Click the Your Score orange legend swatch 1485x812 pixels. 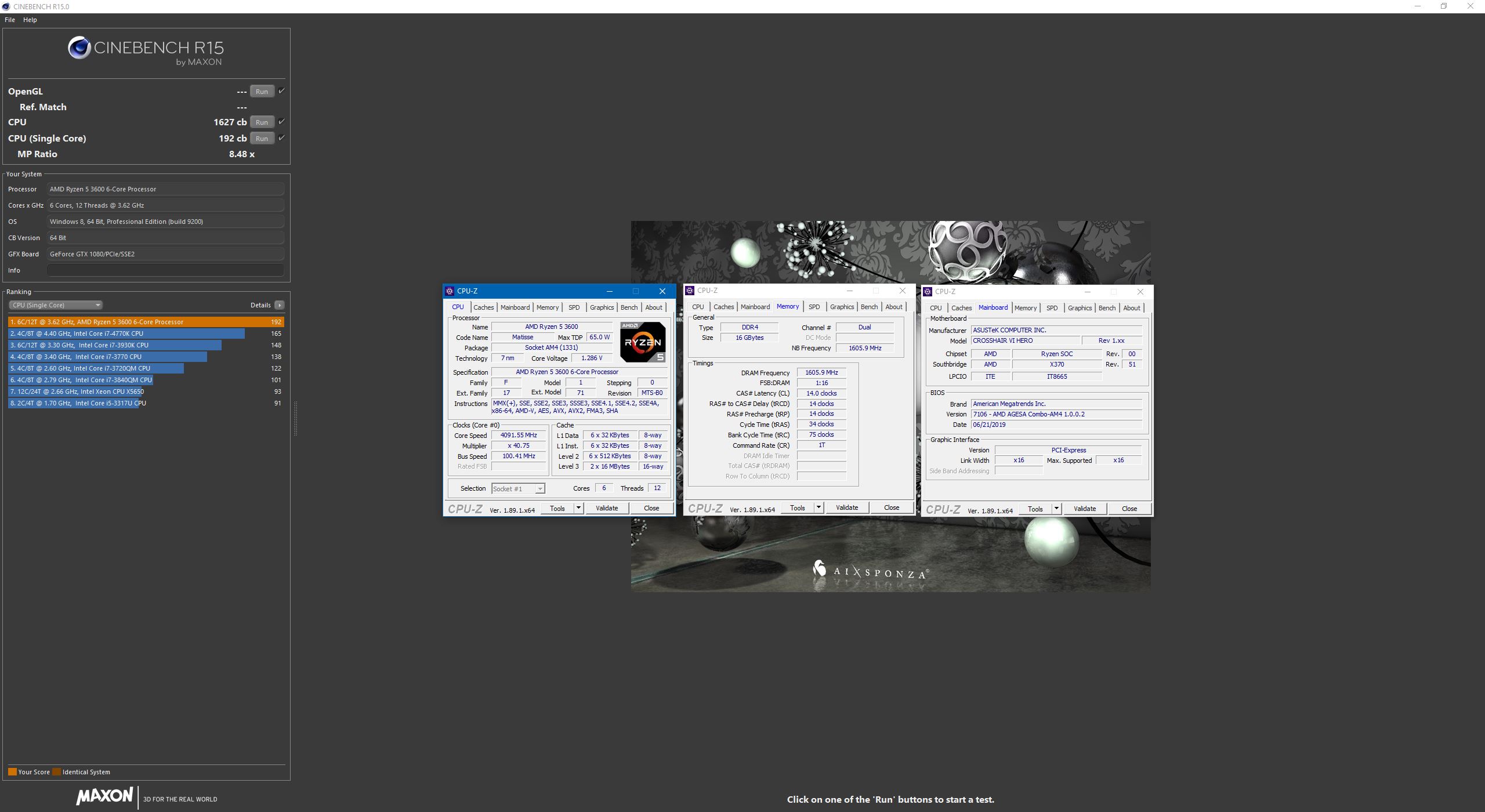[x=12, y=772]
